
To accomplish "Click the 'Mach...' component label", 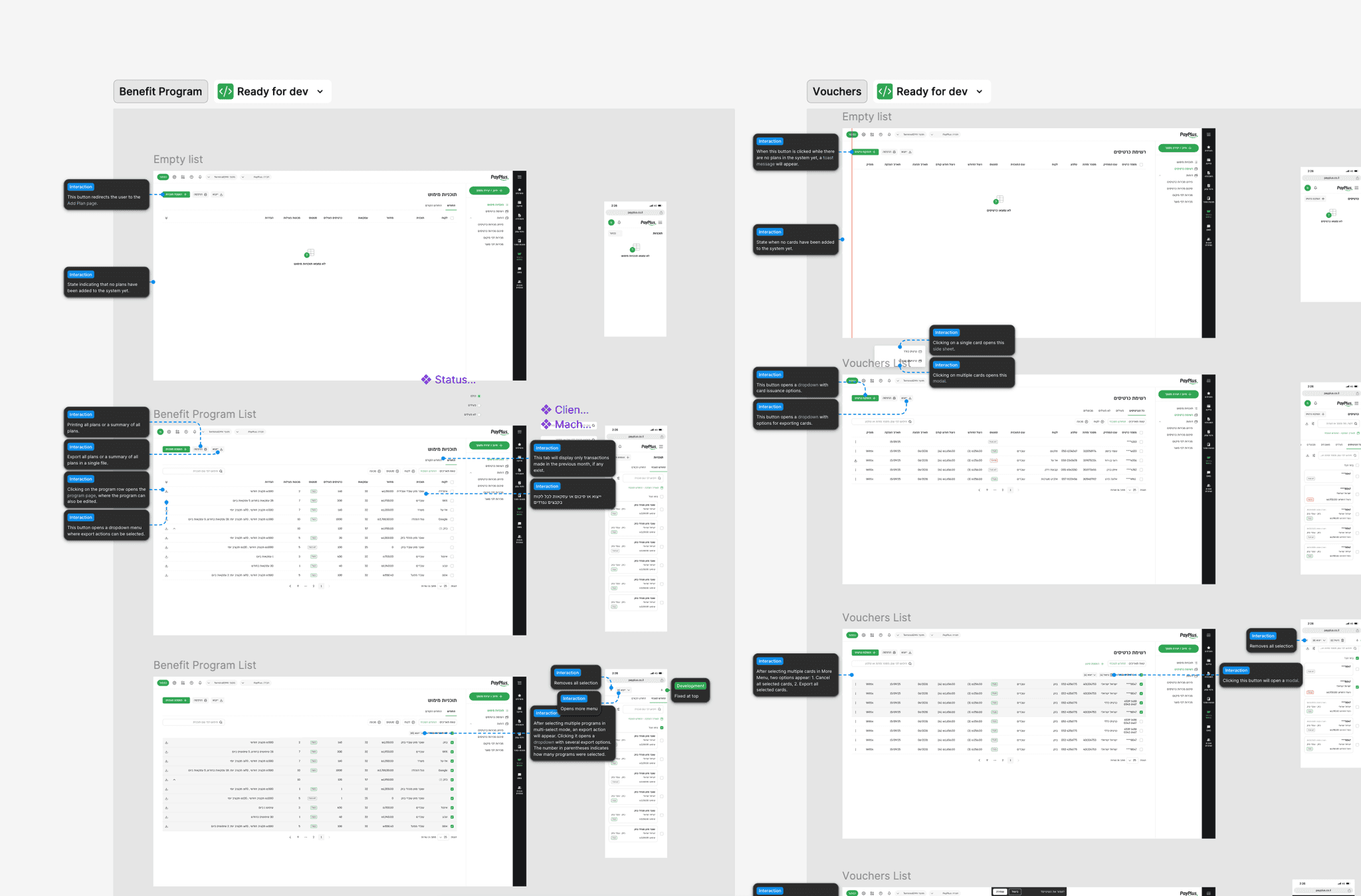I will [574, 424].
